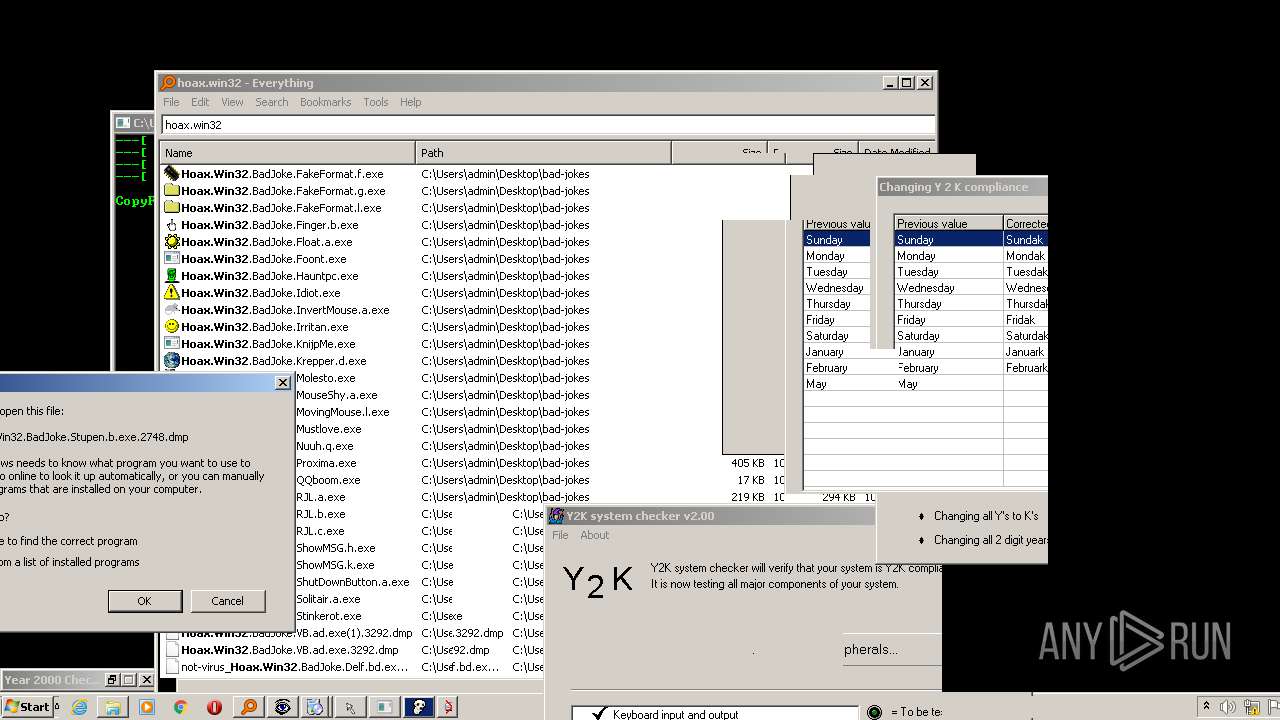Click the Y2K system checker title icon
The height and width of the screenshot is (720, 1280).
(556, 516)
